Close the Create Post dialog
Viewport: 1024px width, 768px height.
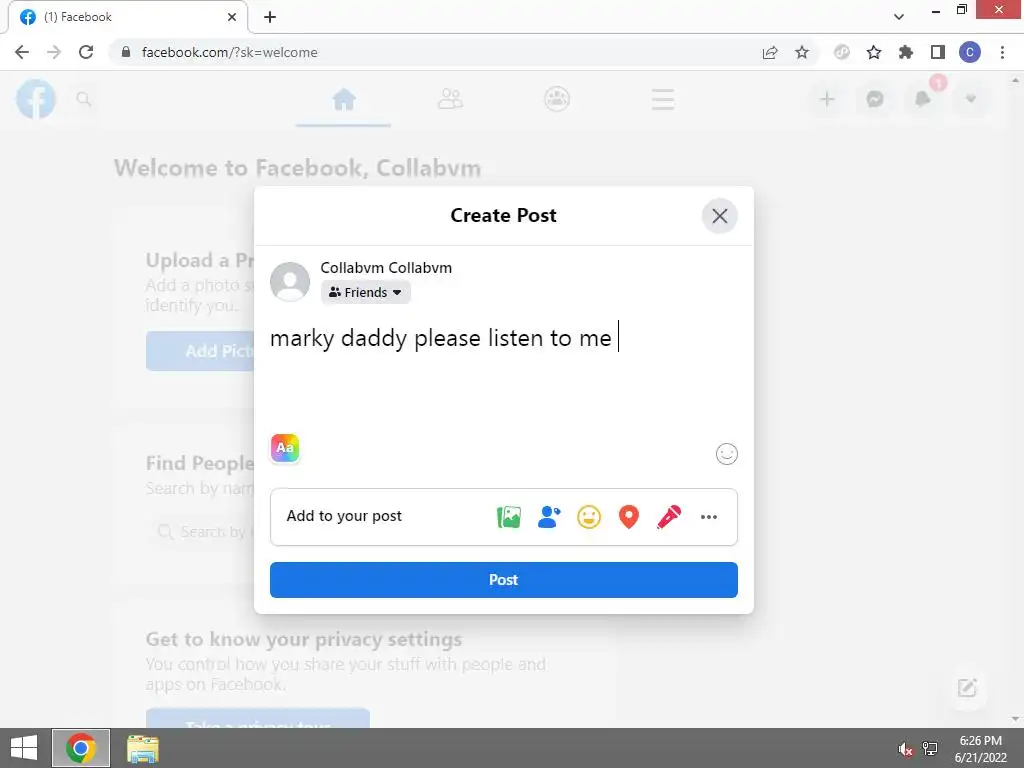pos(719,216)
